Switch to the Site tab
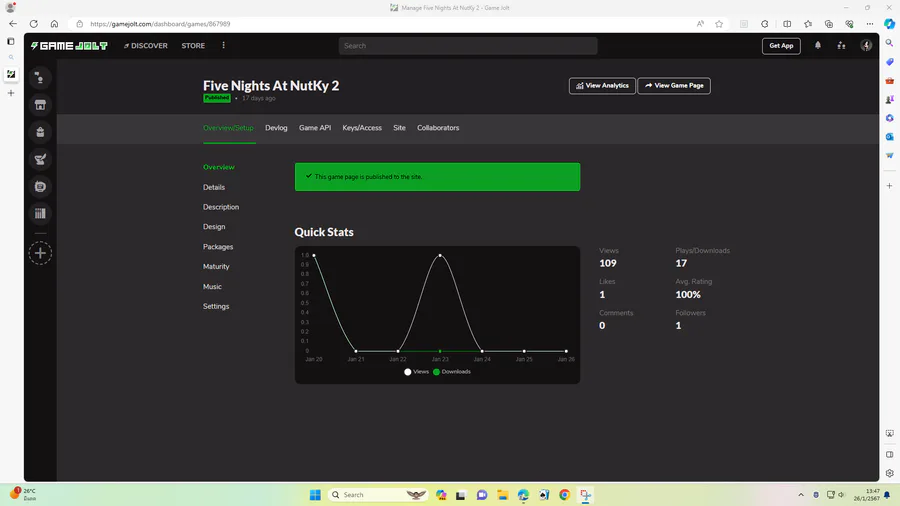Image resolution: width=900 pixels, height=506 pixels. click(399, 128)
